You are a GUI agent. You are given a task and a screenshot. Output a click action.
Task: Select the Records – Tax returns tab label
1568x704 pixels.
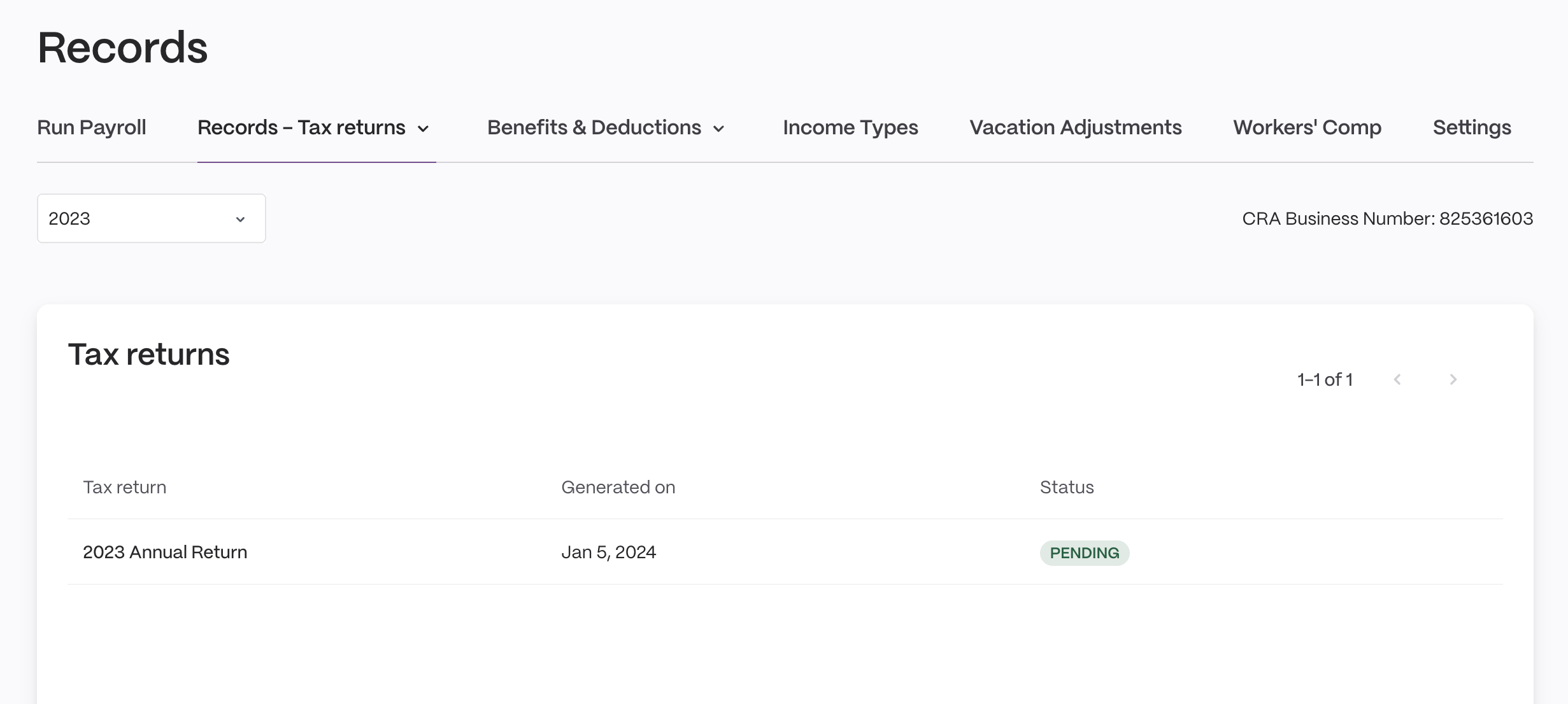click(x=301, y=127)
